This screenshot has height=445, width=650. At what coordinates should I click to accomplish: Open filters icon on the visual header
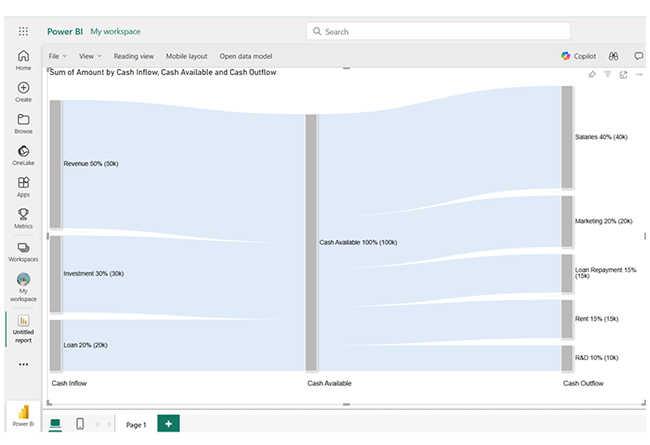pos(607,75)
